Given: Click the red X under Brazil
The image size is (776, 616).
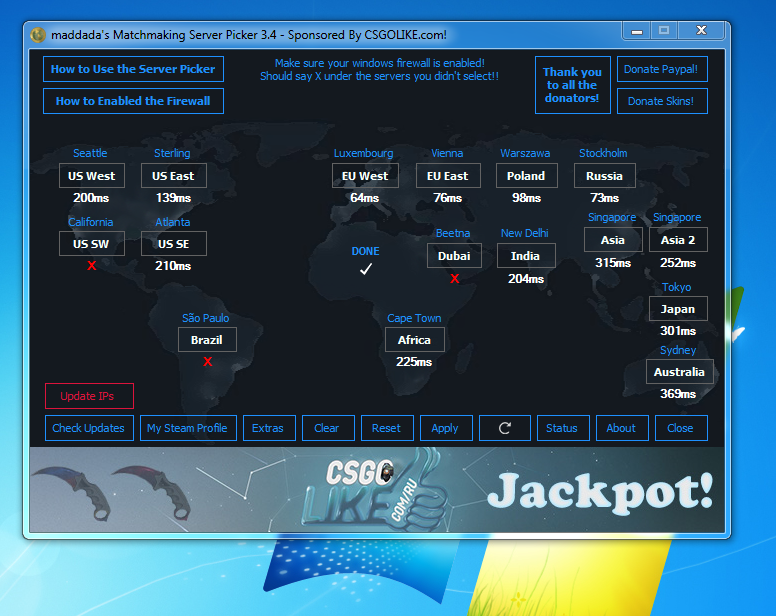Looking at the screenshot, I should tap(208, 362).
